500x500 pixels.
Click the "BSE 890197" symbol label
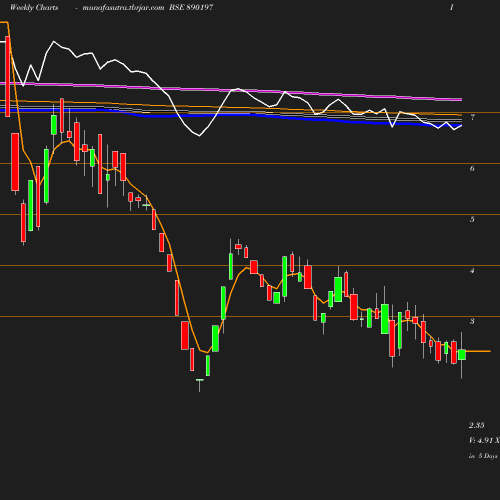click(191, 7)
